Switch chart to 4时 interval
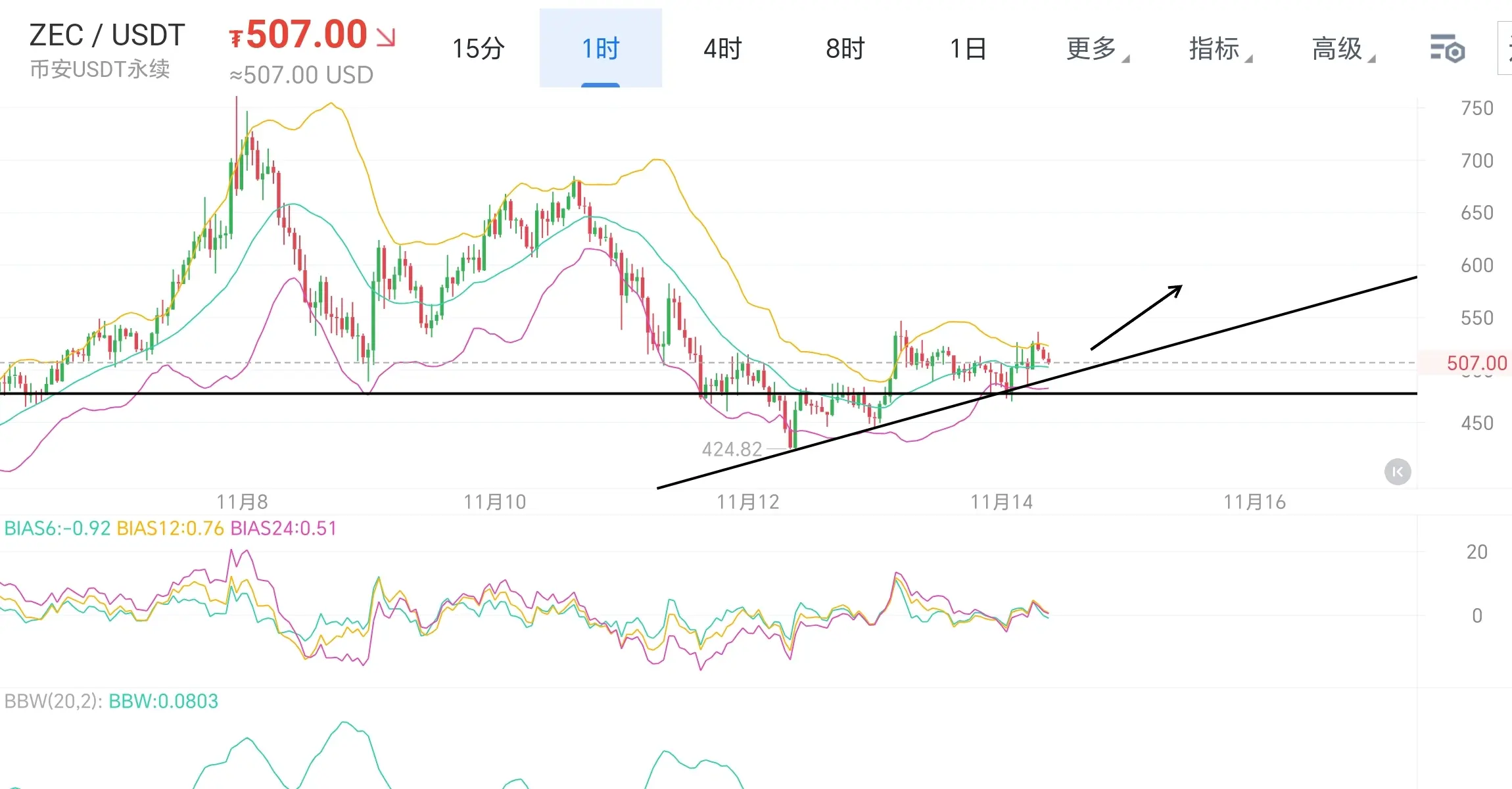This screenshot has width=1512, height=789. pyautogui.click(x=722, y=49)
